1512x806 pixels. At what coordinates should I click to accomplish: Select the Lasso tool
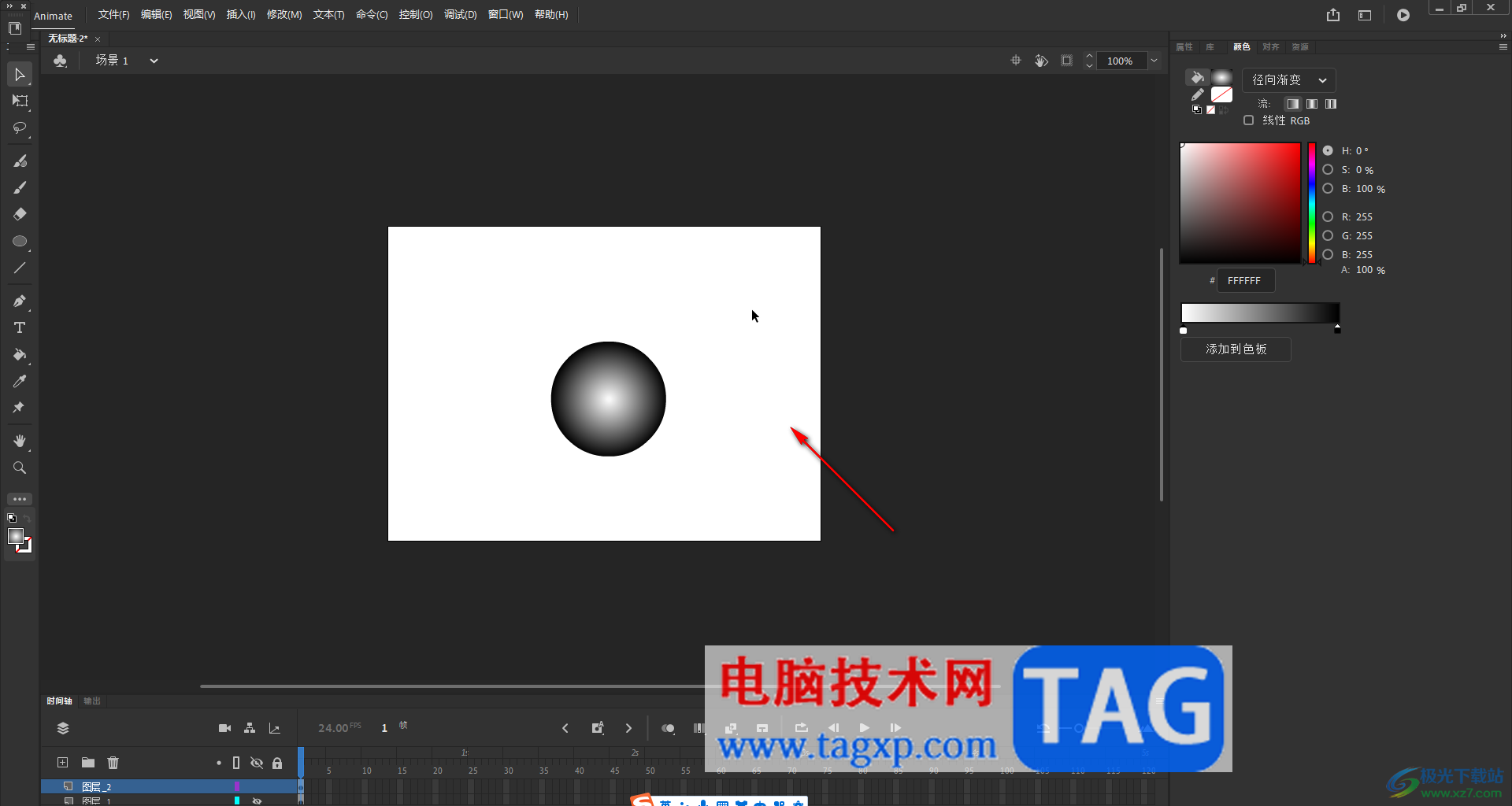click(20, 128)
